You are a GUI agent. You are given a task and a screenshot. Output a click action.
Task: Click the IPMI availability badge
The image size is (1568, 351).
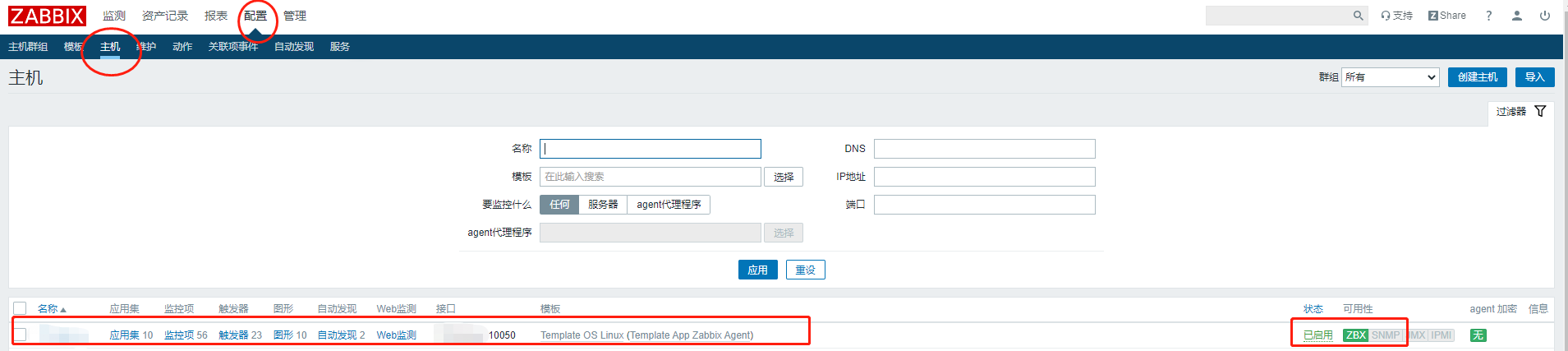(x=1441, y=335)
